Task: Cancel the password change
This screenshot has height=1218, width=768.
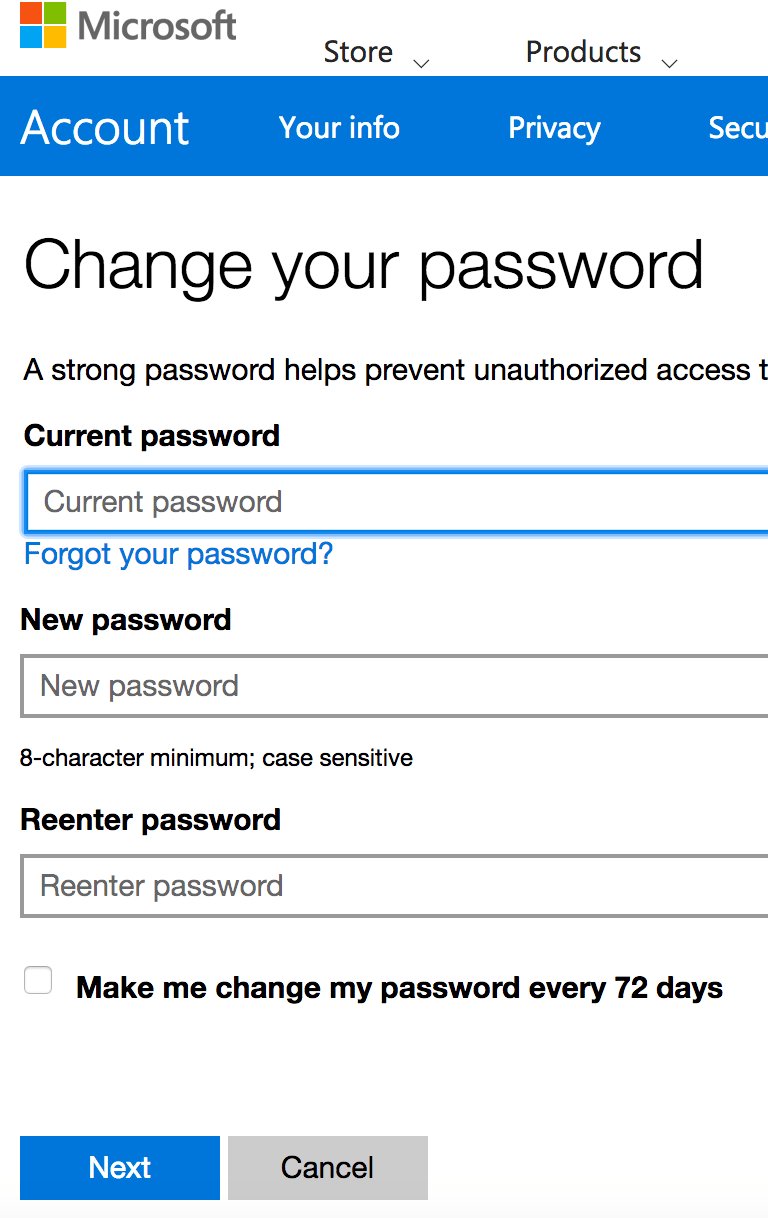Action: (x=327, y=1167)
